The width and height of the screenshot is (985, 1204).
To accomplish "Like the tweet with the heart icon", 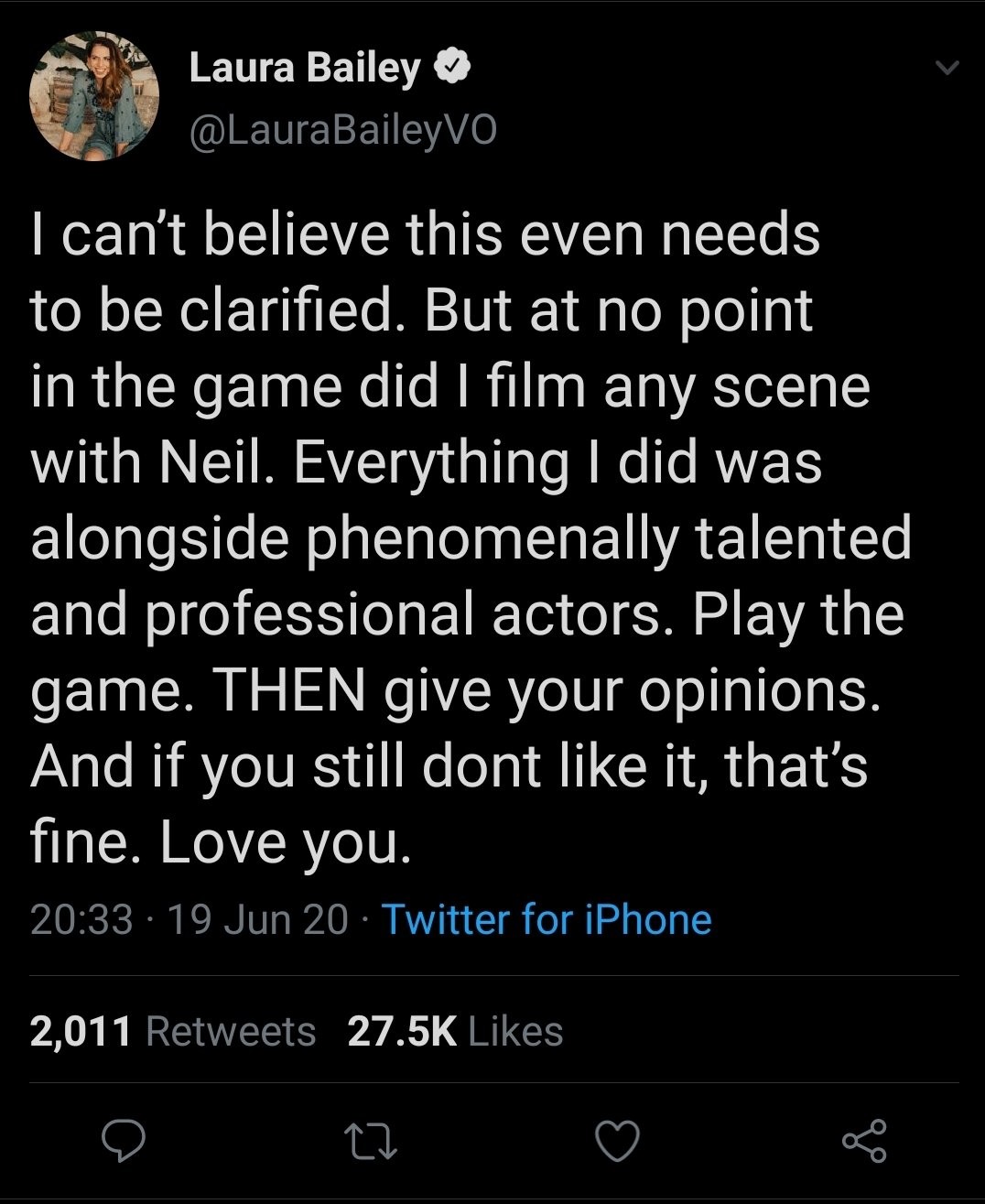I will tap(617, 1141).
